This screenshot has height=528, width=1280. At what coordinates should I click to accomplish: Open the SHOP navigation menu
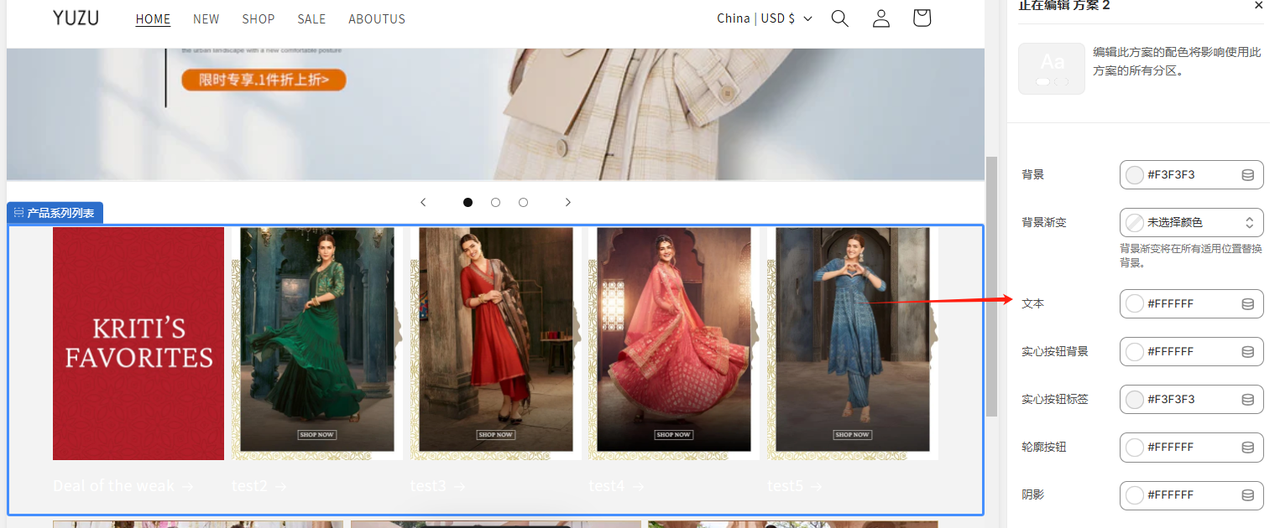click(x=258, y=19)
